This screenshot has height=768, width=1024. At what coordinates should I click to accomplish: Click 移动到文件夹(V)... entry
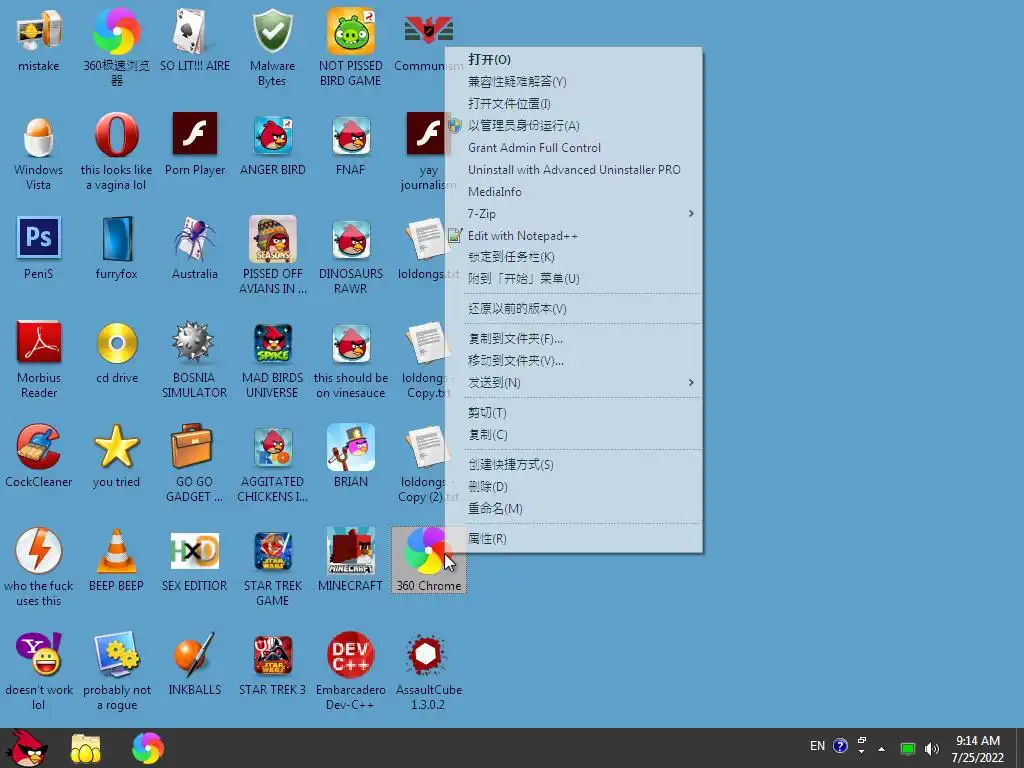point(573,360)
